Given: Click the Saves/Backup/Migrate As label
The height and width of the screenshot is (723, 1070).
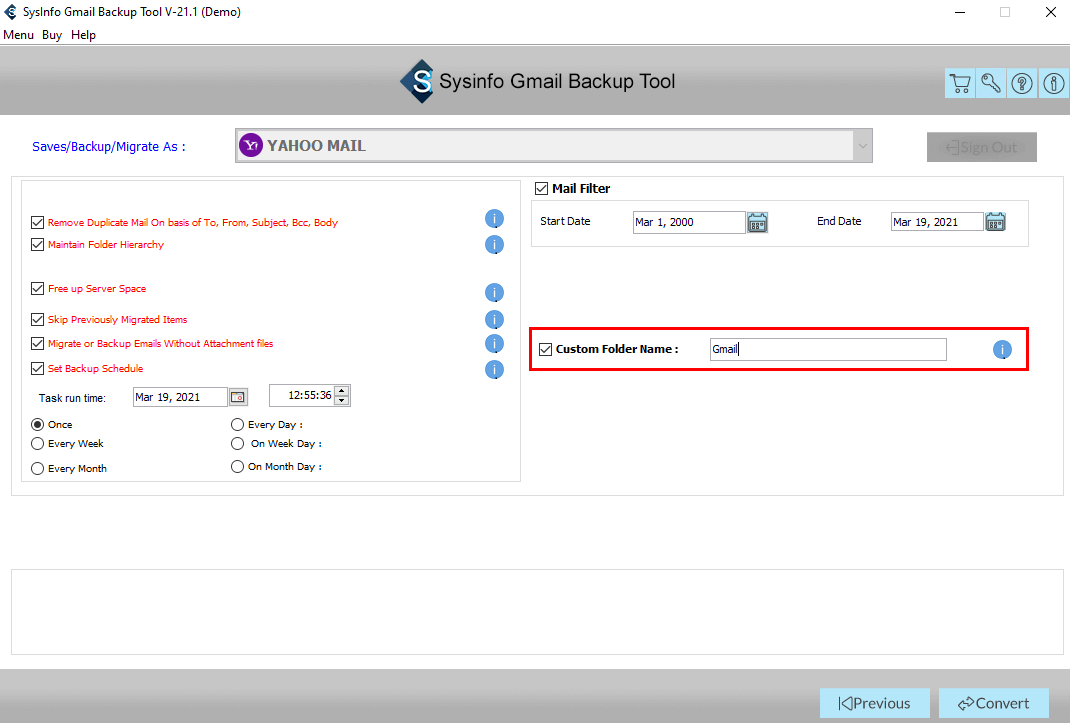Looking at the screenshot, I should pos(109,147).
